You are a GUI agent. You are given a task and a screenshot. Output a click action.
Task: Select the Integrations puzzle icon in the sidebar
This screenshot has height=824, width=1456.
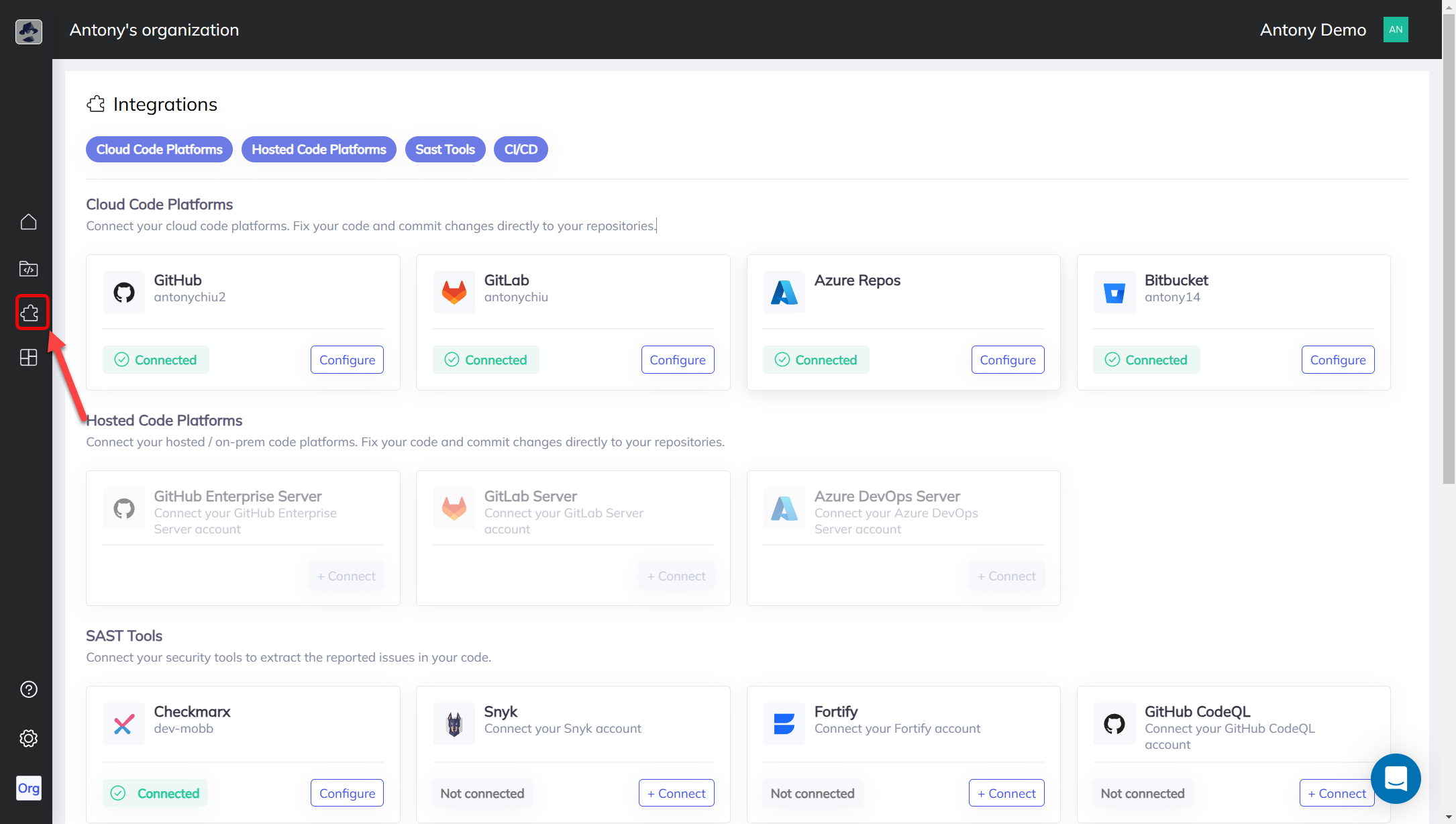[x=30, y=313]
